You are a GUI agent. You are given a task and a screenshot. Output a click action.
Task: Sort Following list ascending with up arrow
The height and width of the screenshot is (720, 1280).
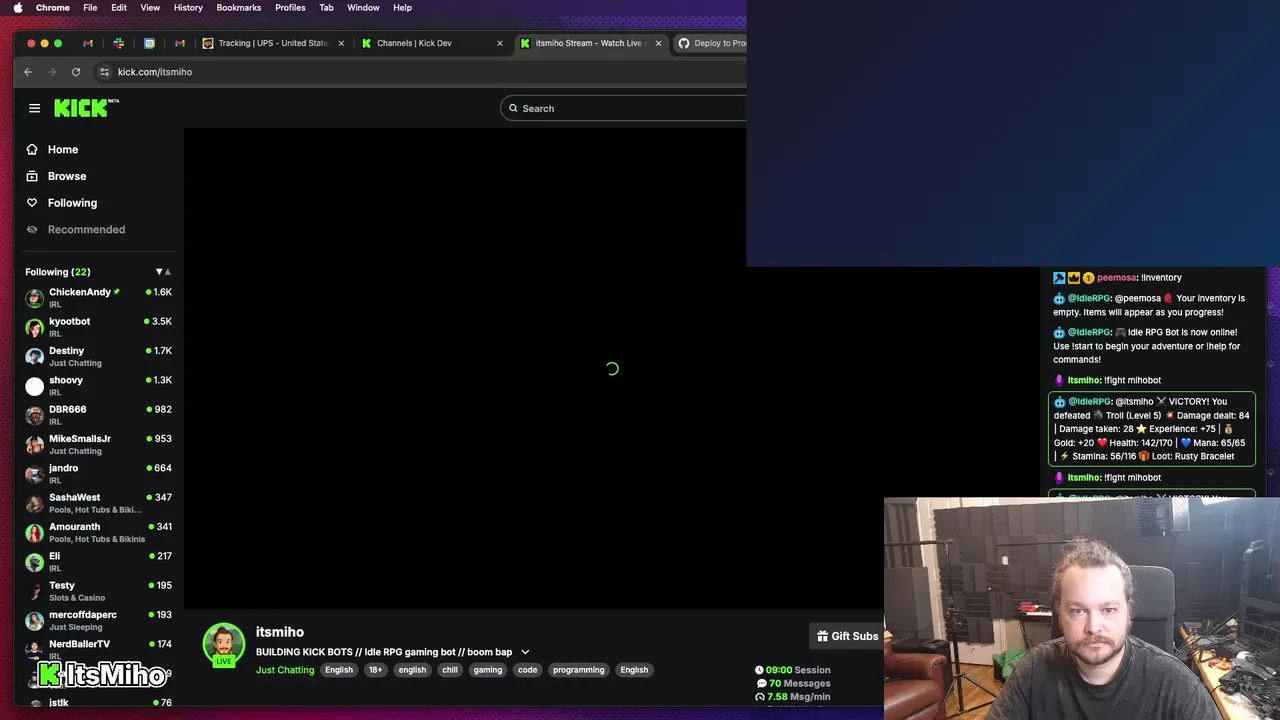tap(168, 272)
